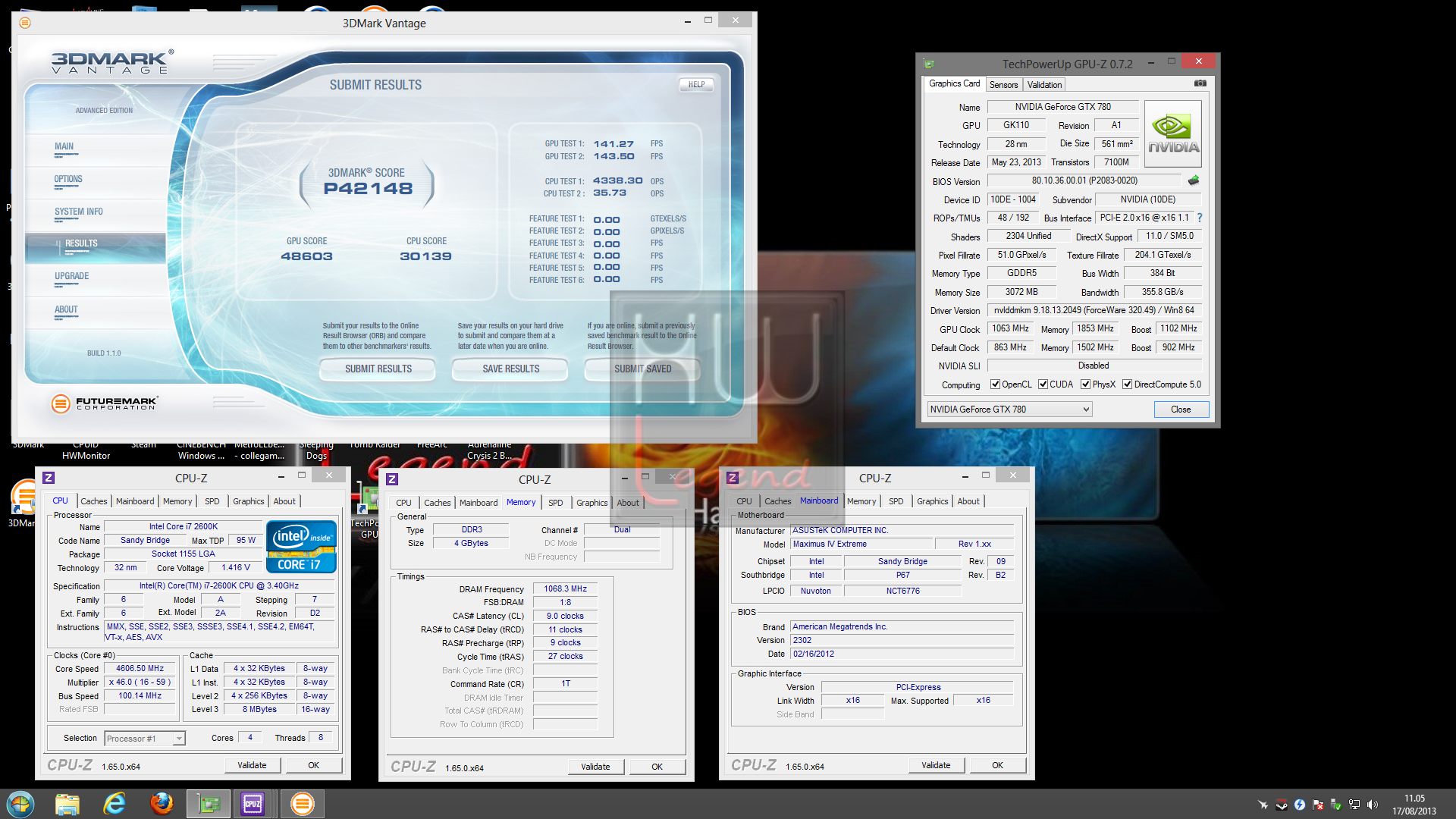The height and width of the screenshot is (819, 1456).
Task: Toggle the PhysX checkbox in GPU-Z
Action: coord(1085,384)
